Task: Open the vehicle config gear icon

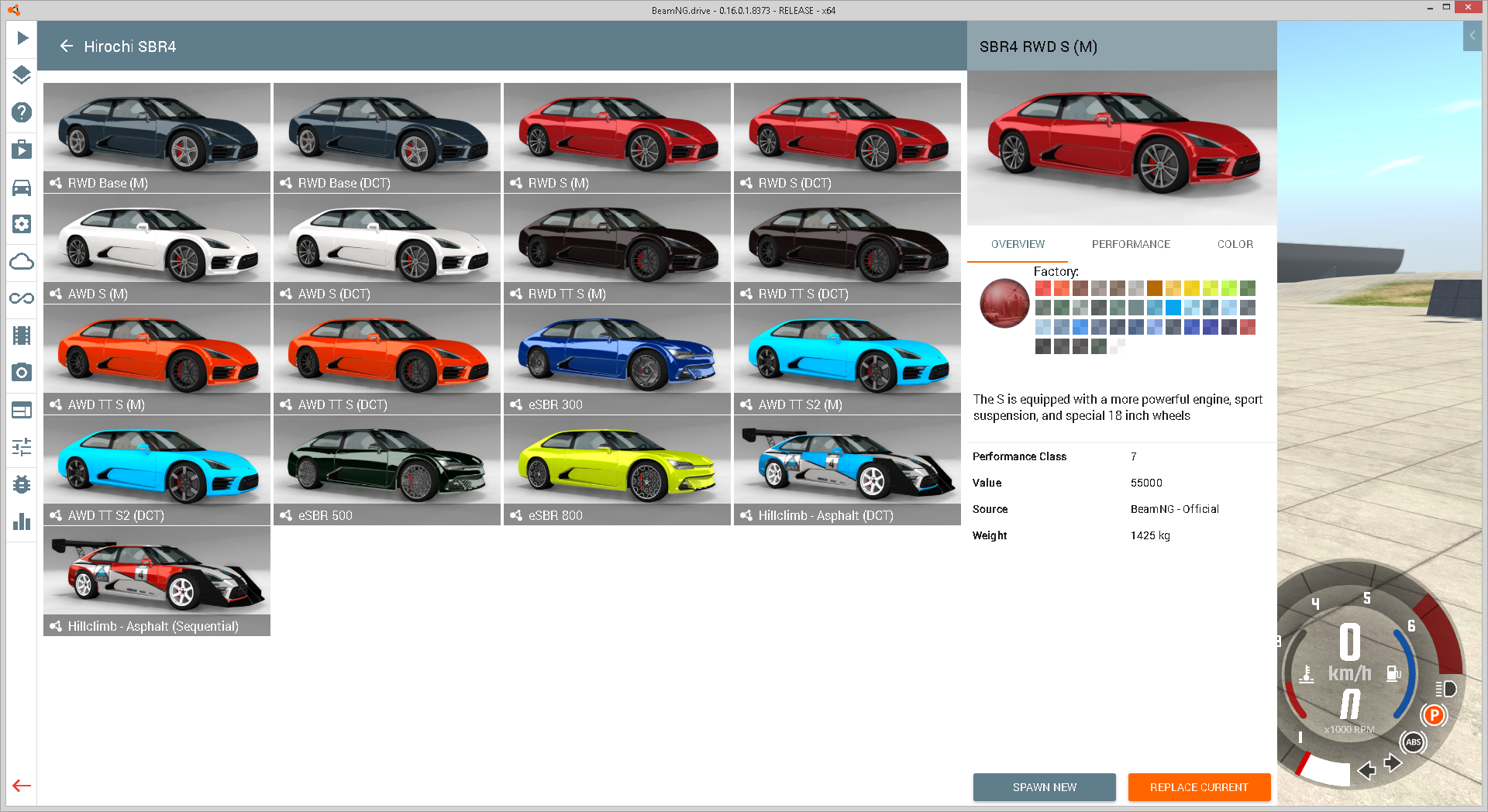Action: [22, 224]
